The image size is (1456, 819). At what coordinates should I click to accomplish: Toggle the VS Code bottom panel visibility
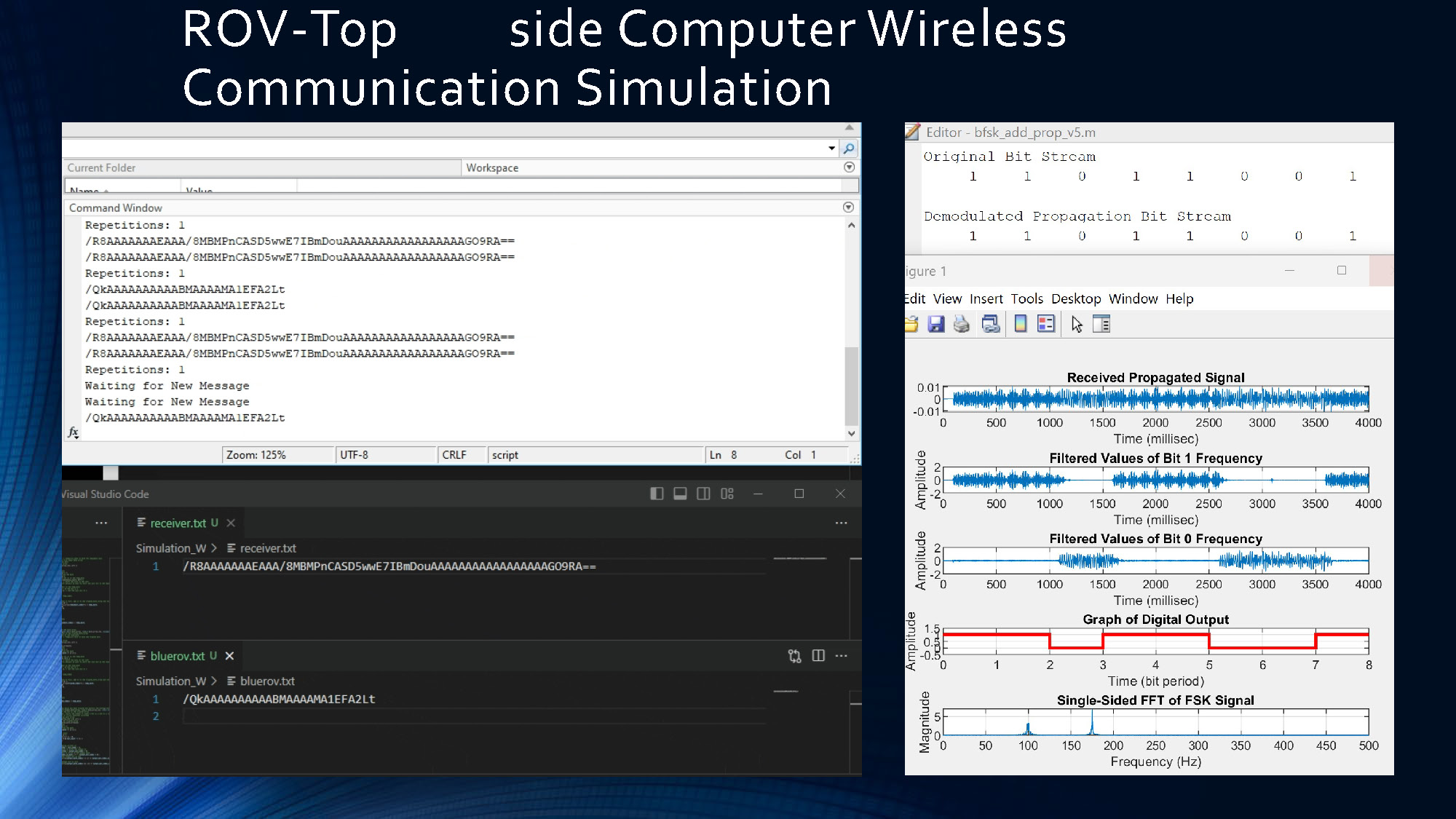coord(680,494)
